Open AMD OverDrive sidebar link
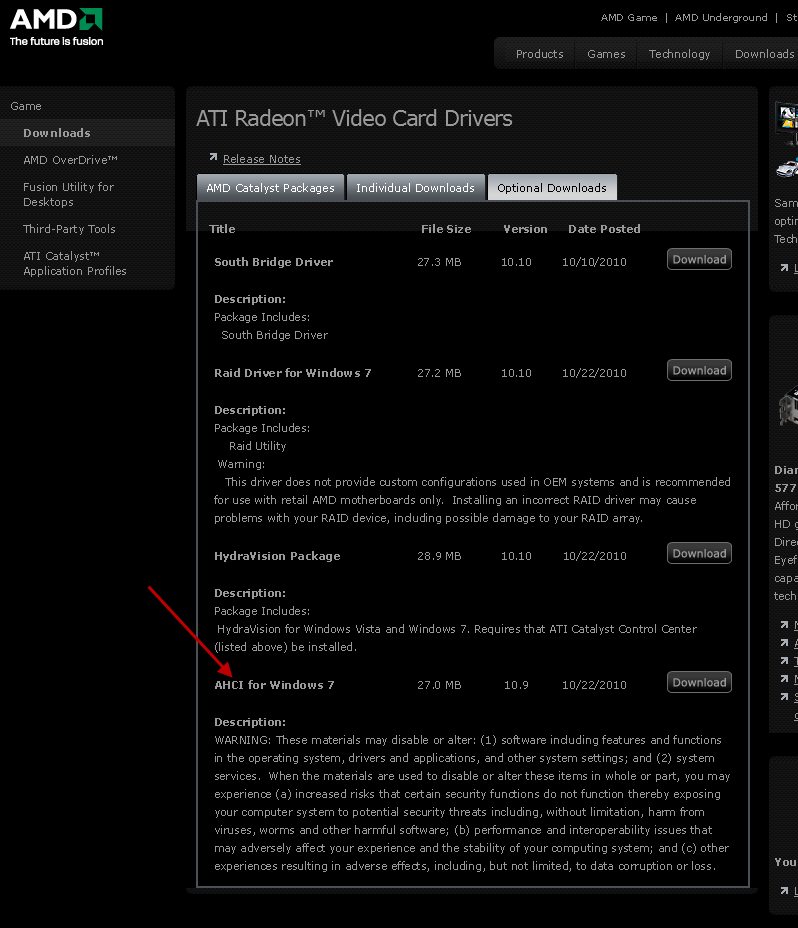The height and width of the screenshot is (928, 798). [70, 160]
